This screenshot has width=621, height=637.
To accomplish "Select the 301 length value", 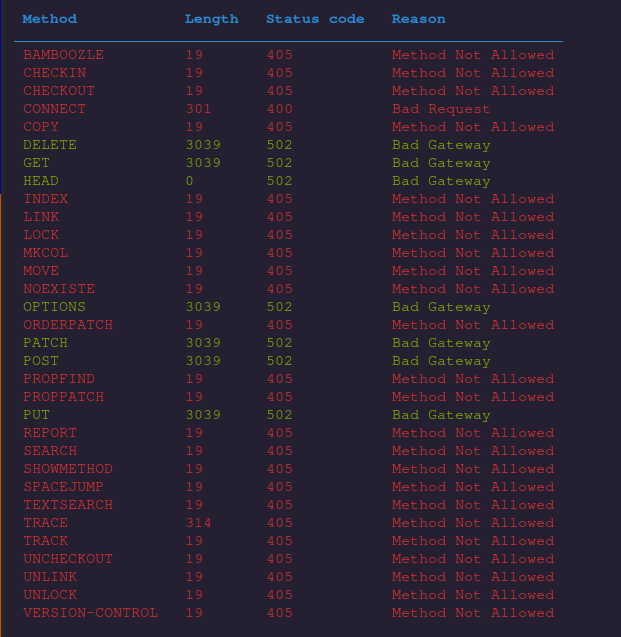I will (198, 109).
